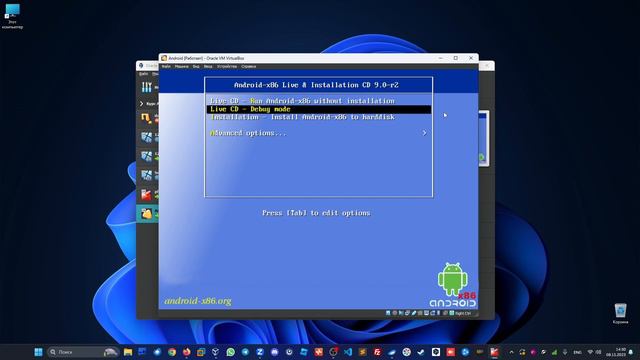Viewport: 640px width, 360px height.
Task: Open the clock and date in taskbar
Action: [616, 352]
